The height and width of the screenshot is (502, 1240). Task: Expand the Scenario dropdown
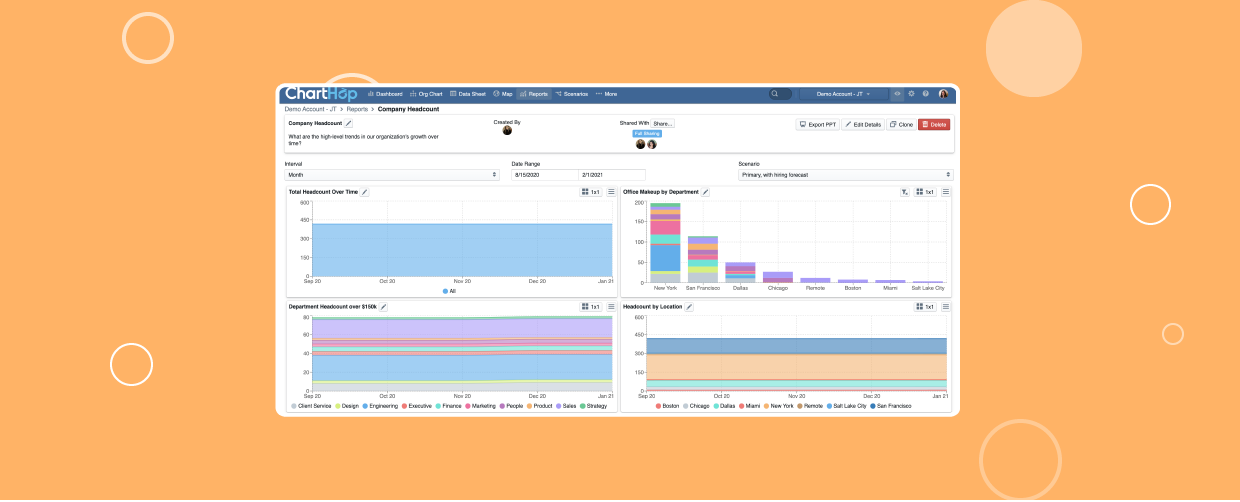pyautogui.click(x=846, y=175)
